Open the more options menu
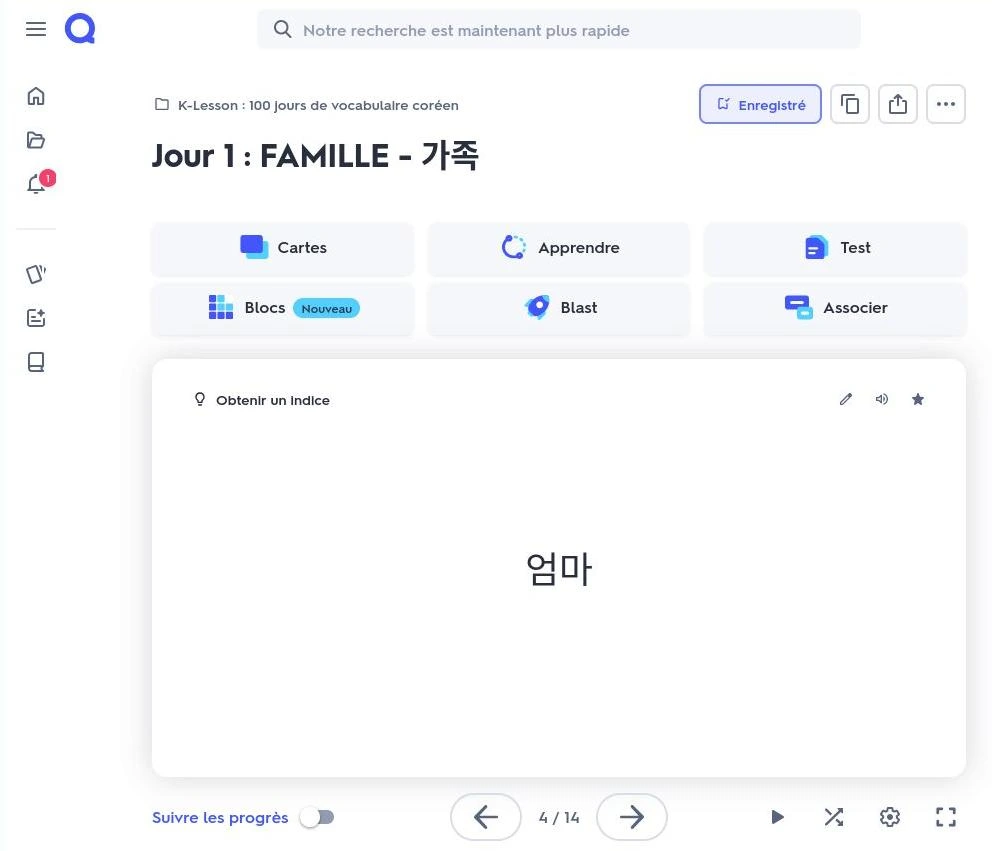The image size is (992, 851). pyautogui.click(x=946, y=104)
